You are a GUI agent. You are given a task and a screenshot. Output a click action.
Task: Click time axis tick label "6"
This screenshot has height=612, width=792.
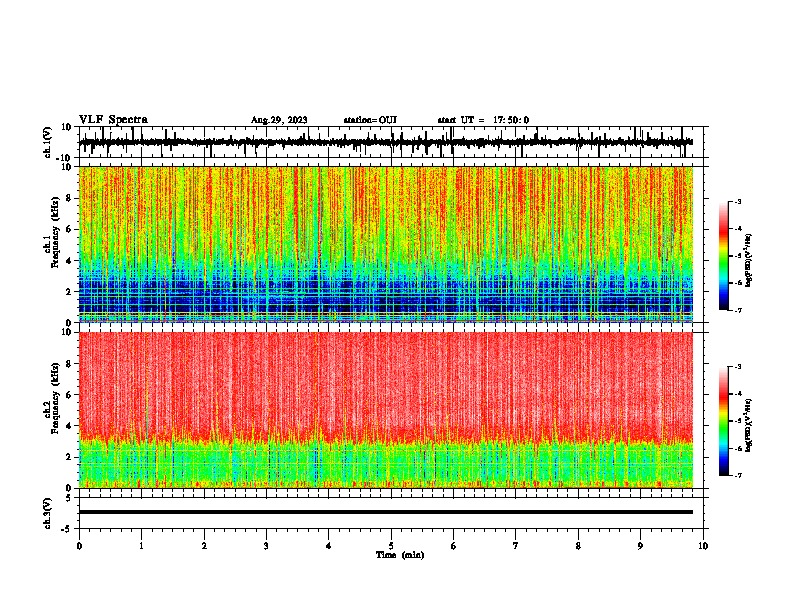coord(454,546)
